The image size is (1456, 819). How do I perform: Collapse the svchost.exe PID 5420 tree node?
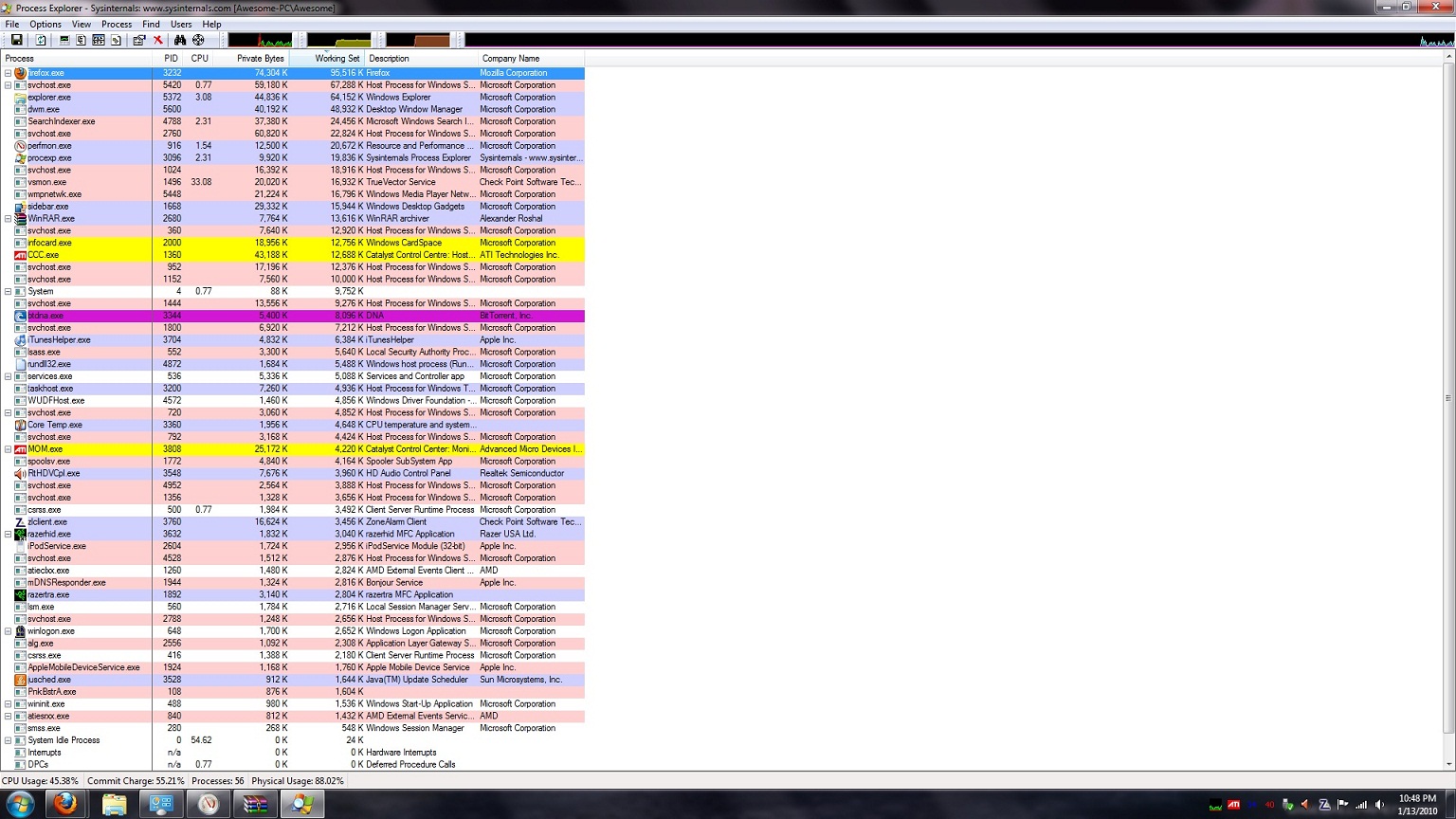[9, 85]
